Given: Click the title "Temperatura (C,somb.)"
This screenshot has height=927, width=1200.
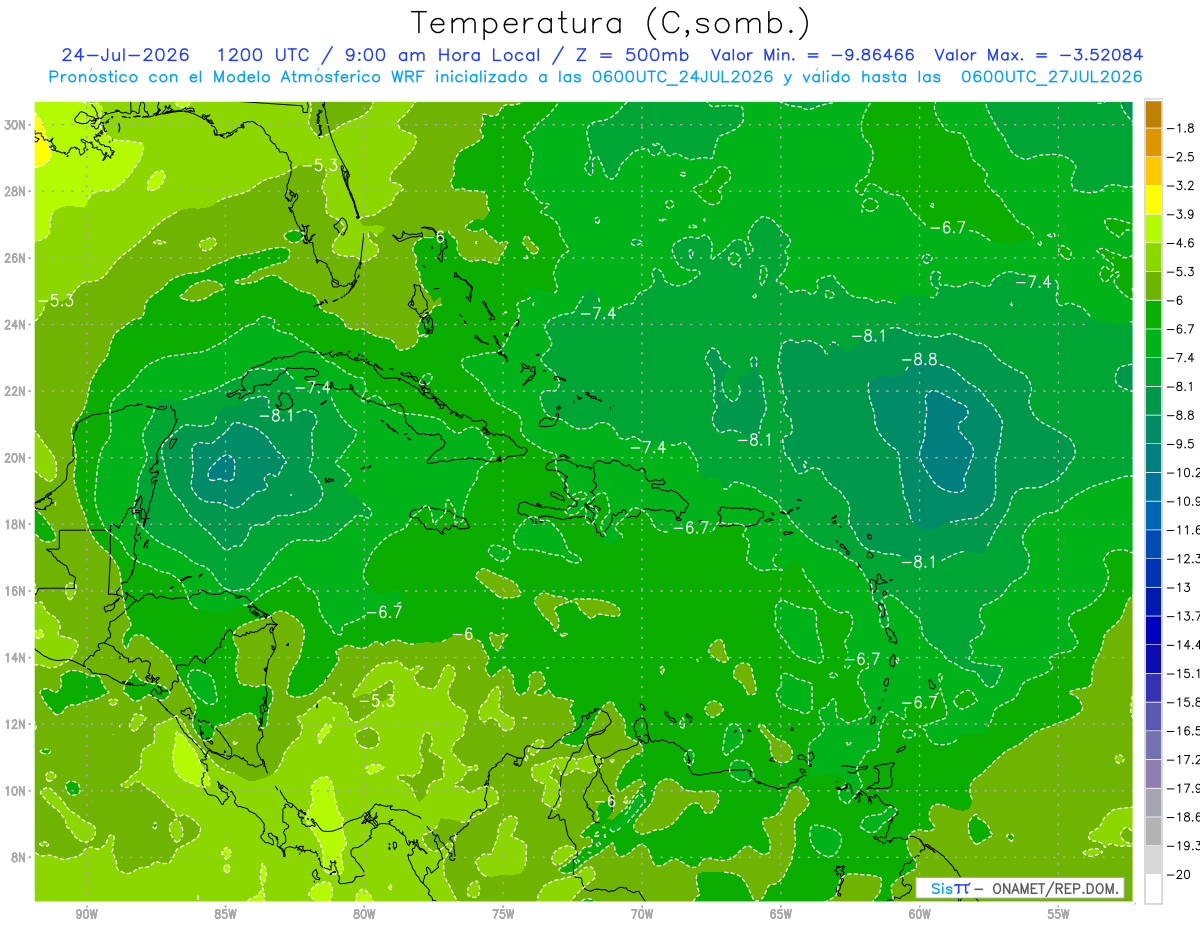Looking at the screenshot, I should pyautogui.click(x=610, y=23).
